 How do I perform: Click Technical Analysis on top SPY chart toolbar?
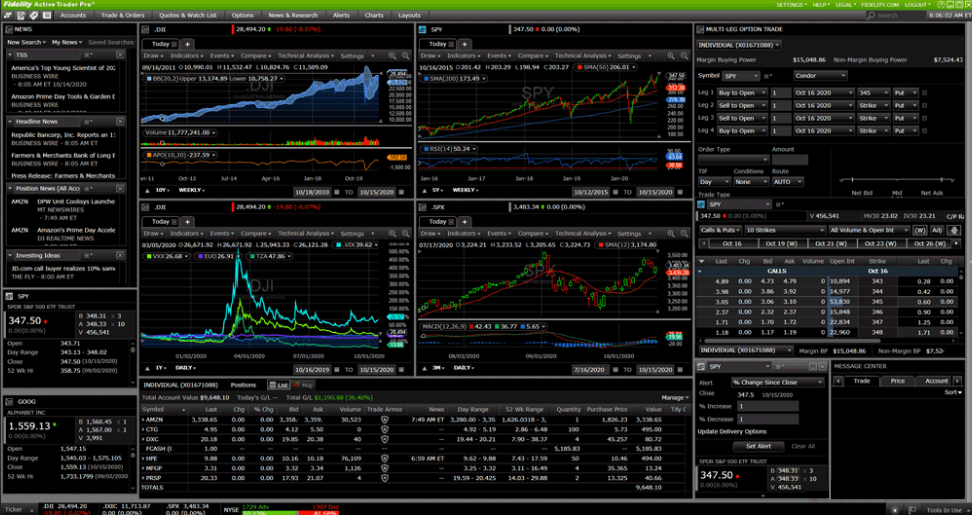click(x=583, y=56)
